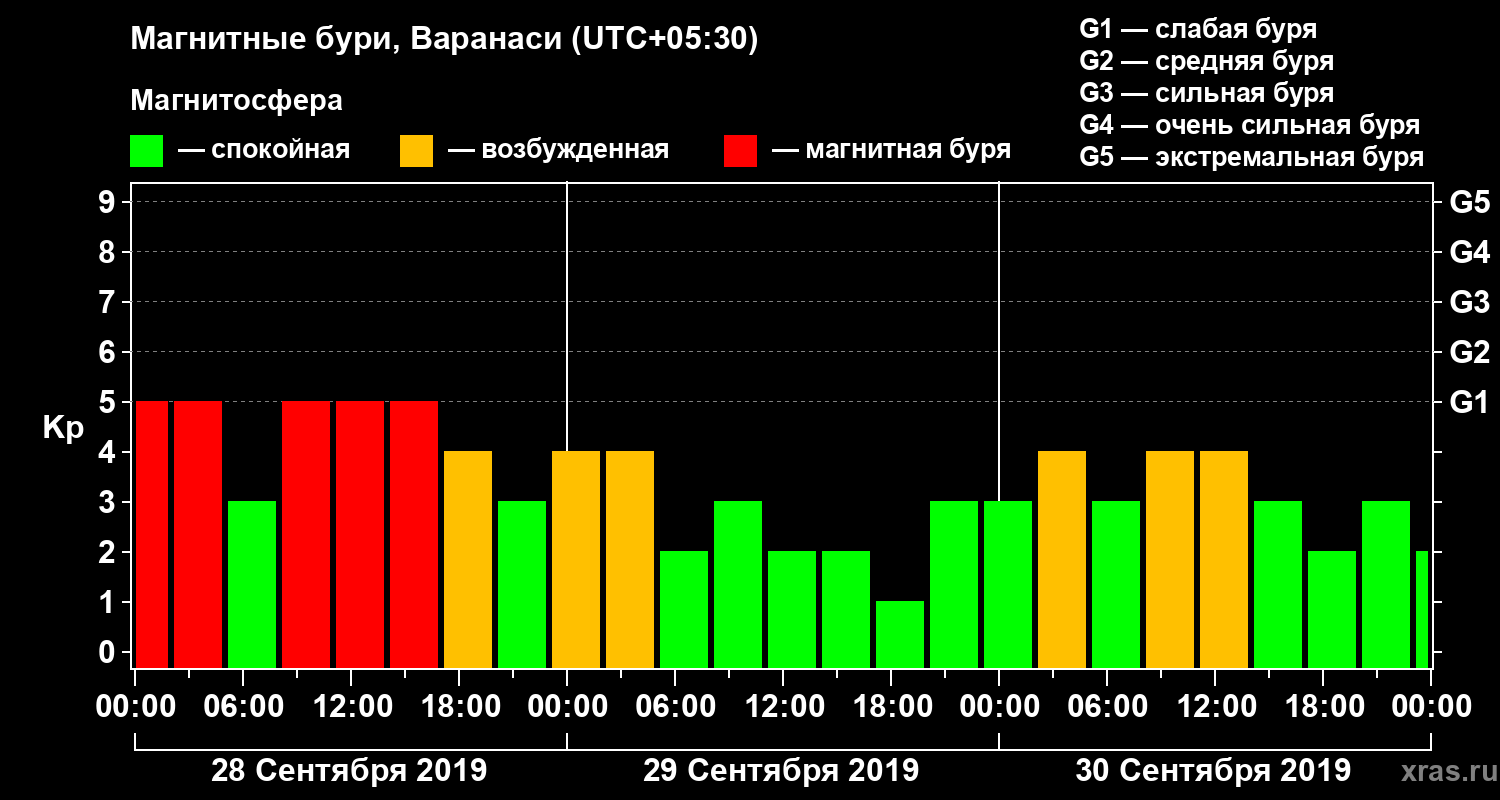Viewport: 1500px width, 800px height.
Task: Click the orange Kp 4 bar on 28 Сентября
Action: [468, 559]
